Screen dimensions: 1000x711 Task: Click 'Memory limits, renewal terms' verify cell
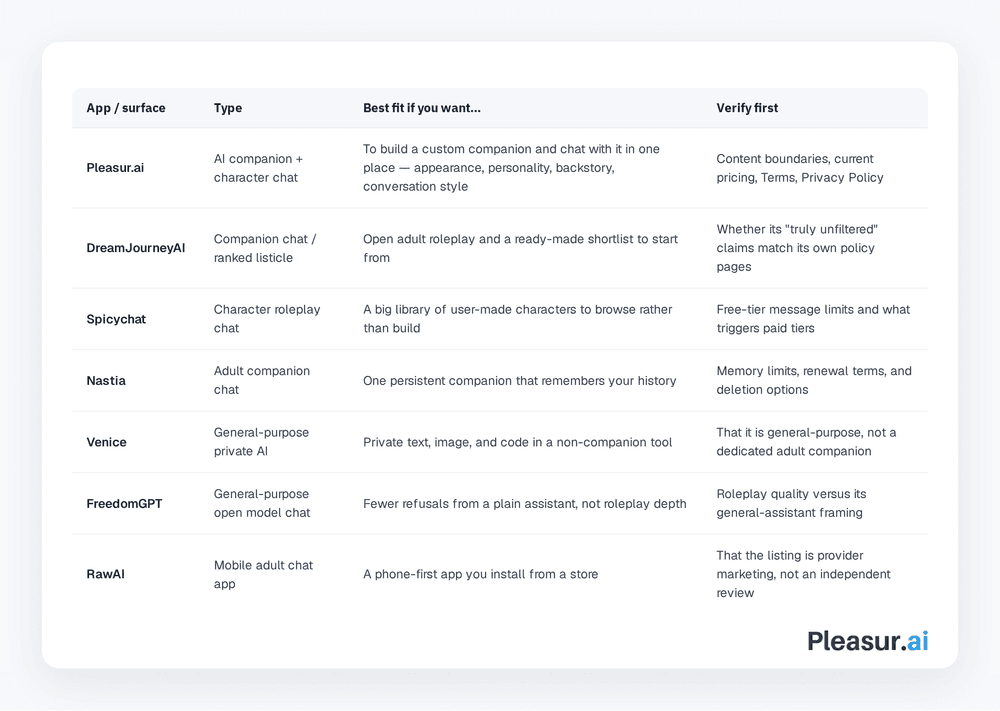point(814,381)
